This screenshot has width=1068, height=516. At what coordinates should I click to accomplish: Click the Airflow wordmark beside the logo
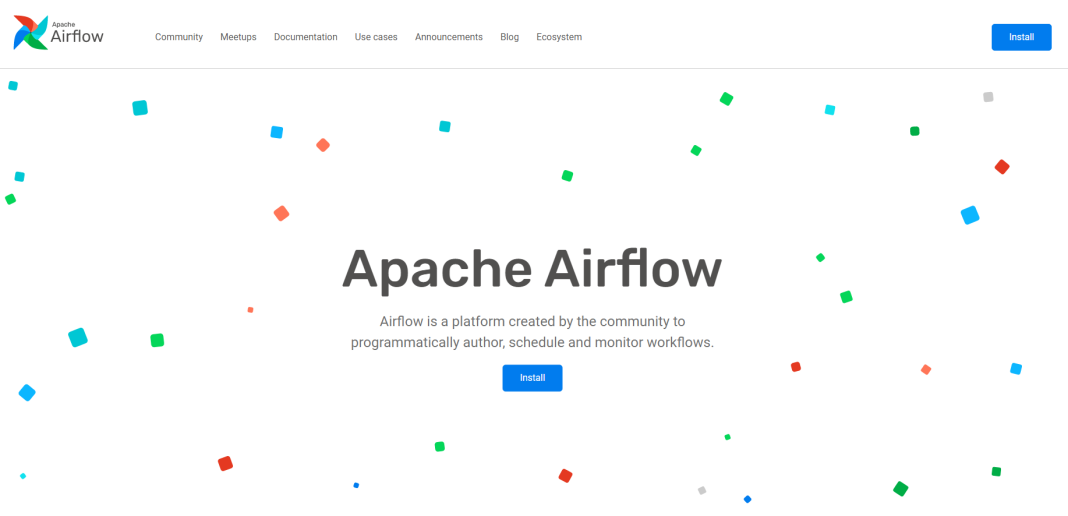(x=77, y=36)
